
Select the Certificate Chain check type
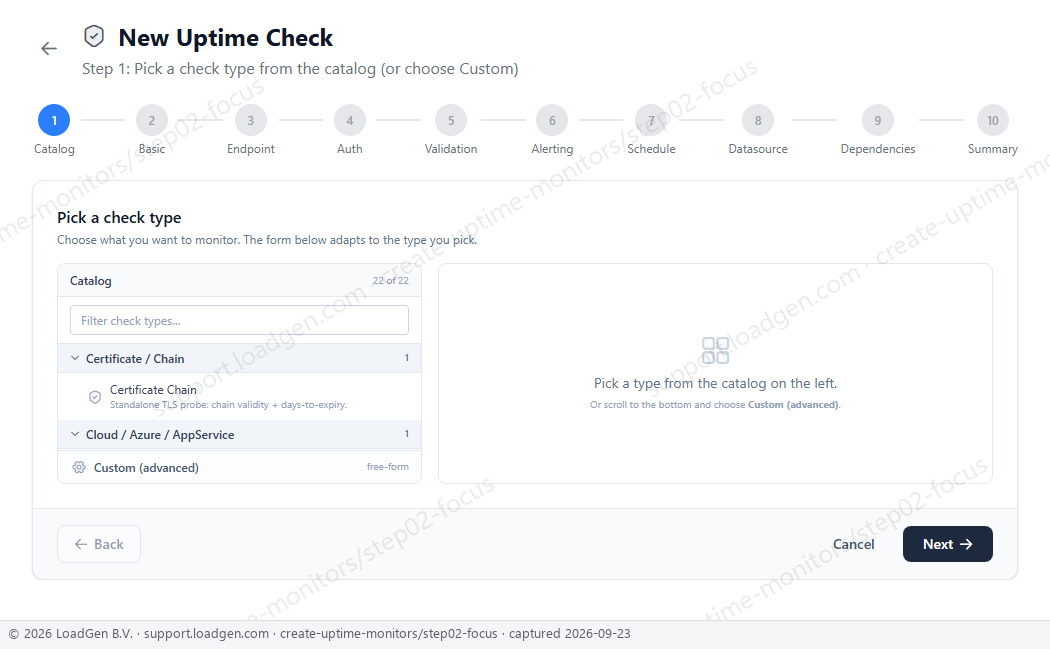[239, 396]
